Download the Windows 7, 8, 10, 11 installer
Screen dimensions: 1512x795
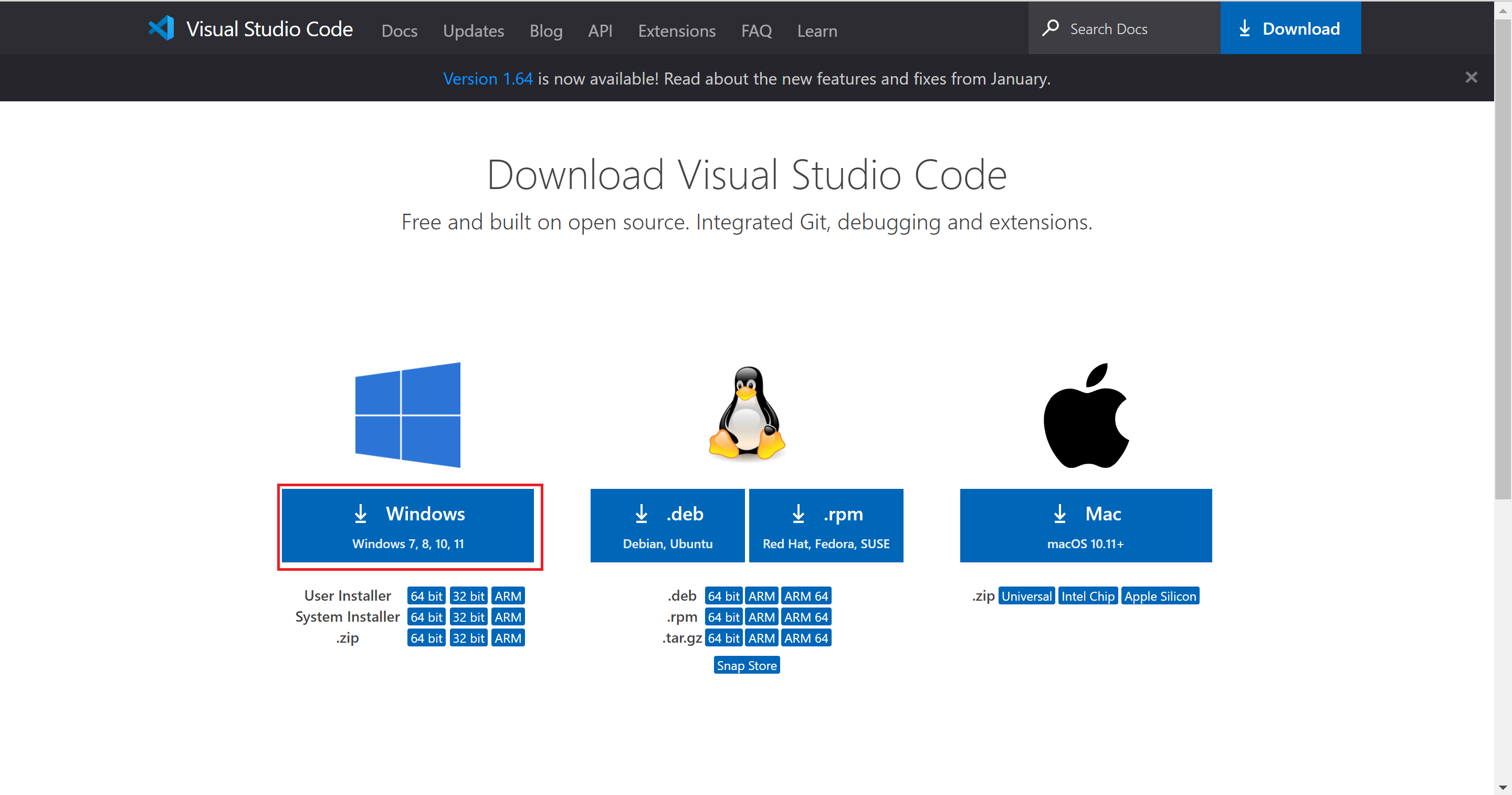pyautogui.click(x=408, y=526)
